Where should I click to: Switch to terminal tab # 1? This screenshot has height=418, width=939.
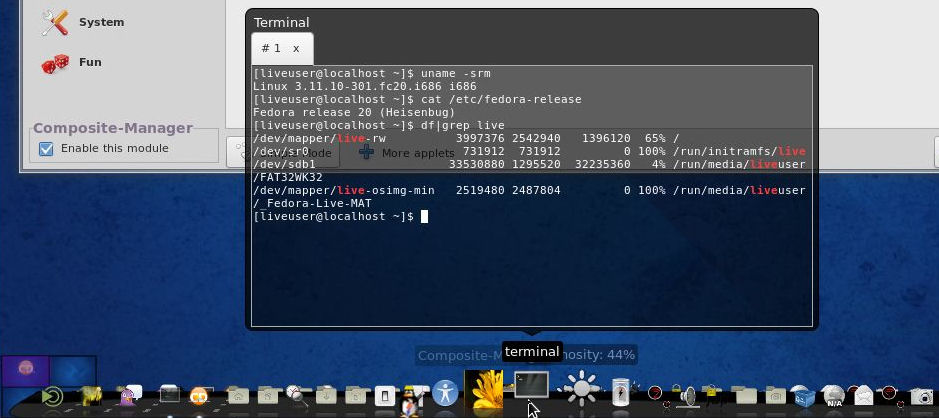point(271,49)
